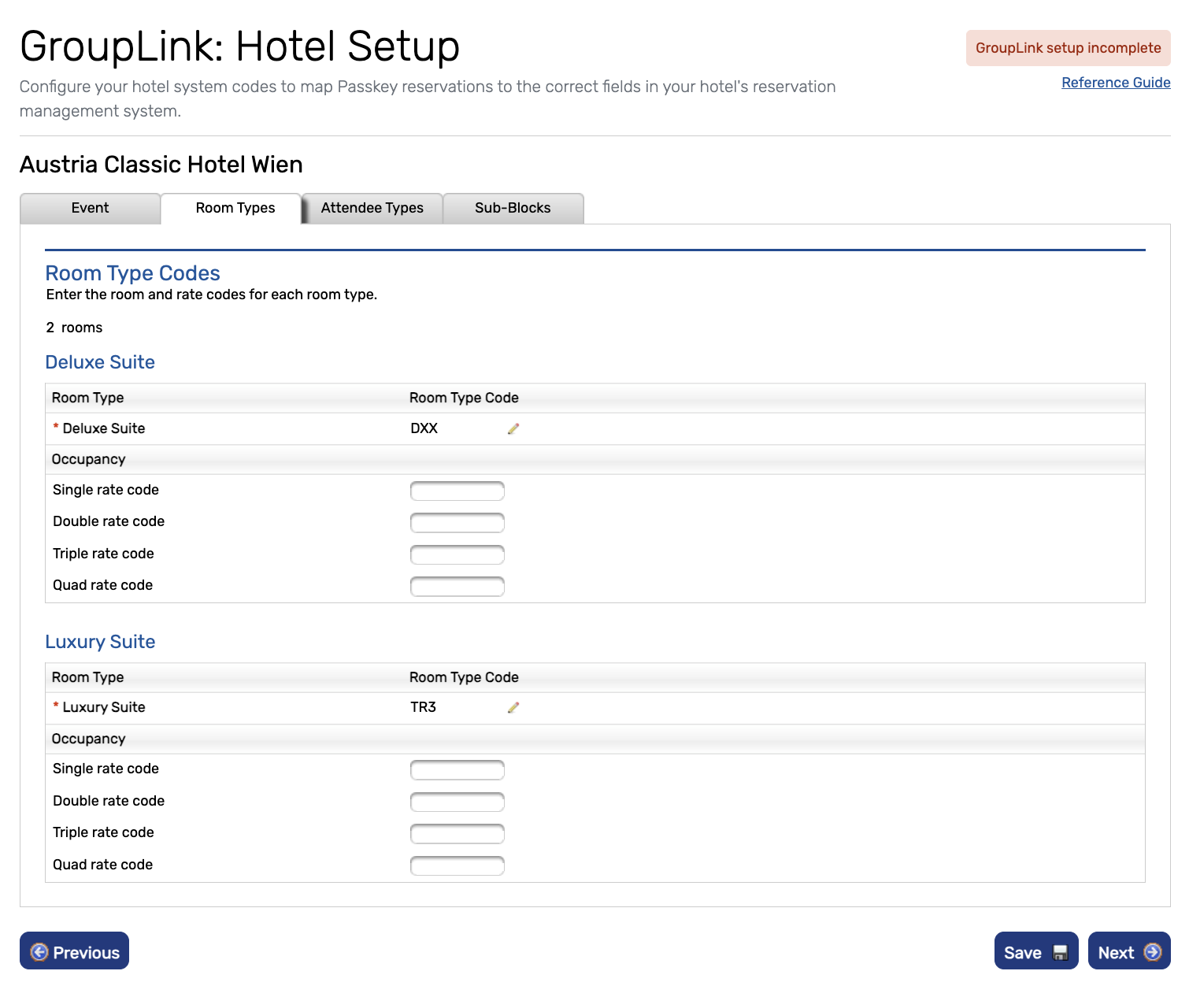Switch to the Attendee Types tab
This screenshot has height=1008, width=1189.
point(372,208)
